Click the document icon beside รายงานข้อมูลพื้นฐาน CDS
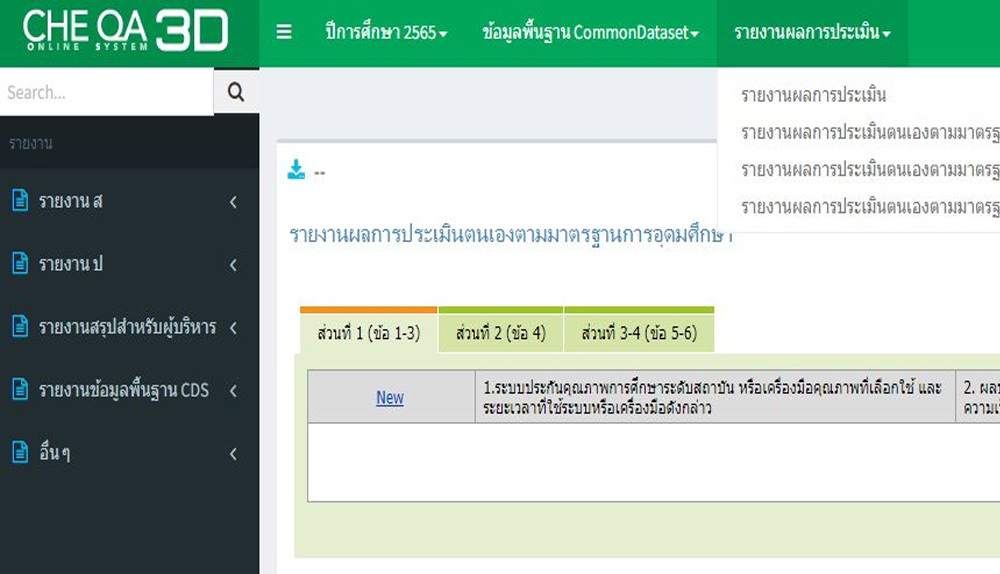This screenshot has width=1000, height=574. (19, 390)
